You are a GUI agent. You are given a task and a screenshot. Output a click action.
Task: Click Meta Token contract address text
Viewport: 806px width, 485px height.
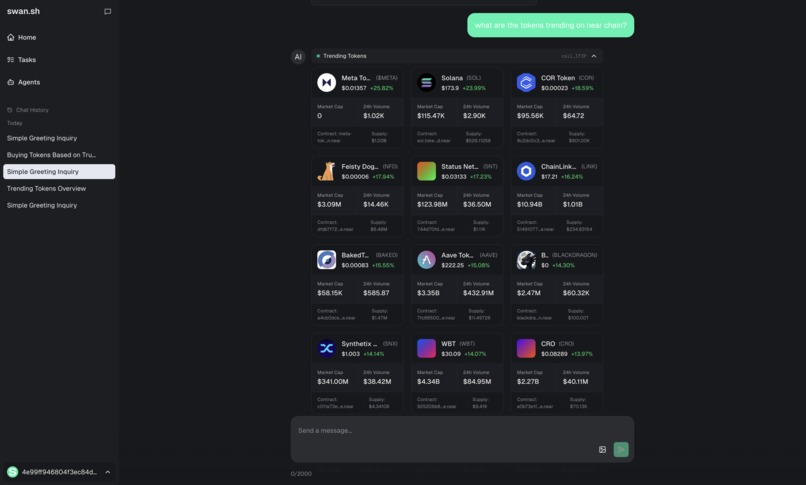[335, 137]
